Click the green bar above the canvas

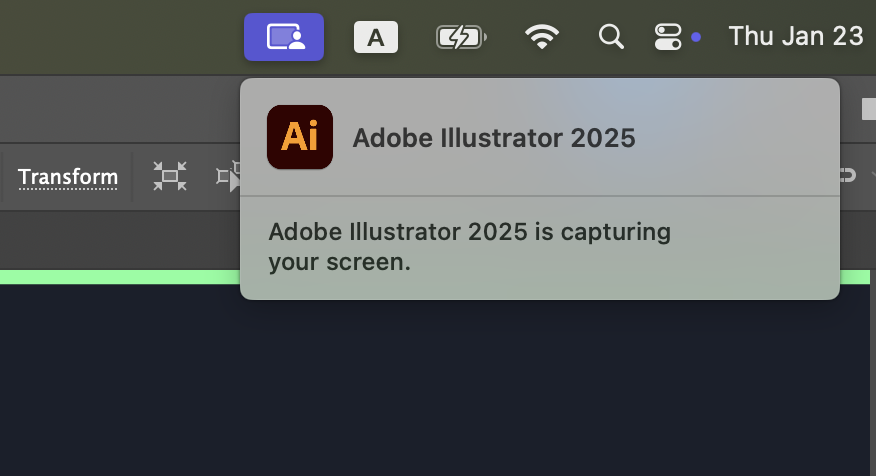[x=120, y=277]
